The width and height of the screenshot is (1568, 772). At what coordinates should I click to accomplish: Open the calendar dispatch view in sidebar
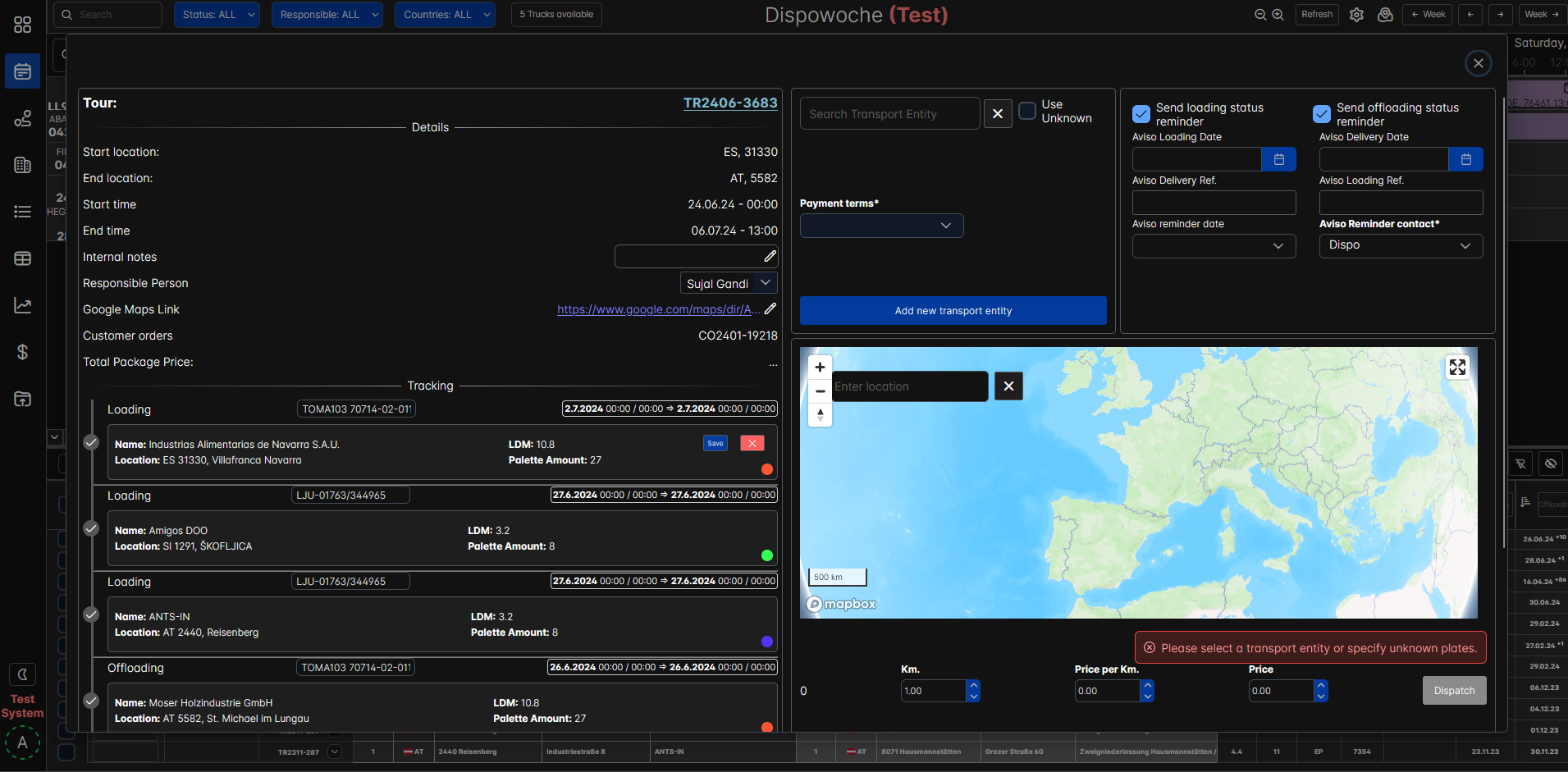pyautogui.click(x=23, y=71)
